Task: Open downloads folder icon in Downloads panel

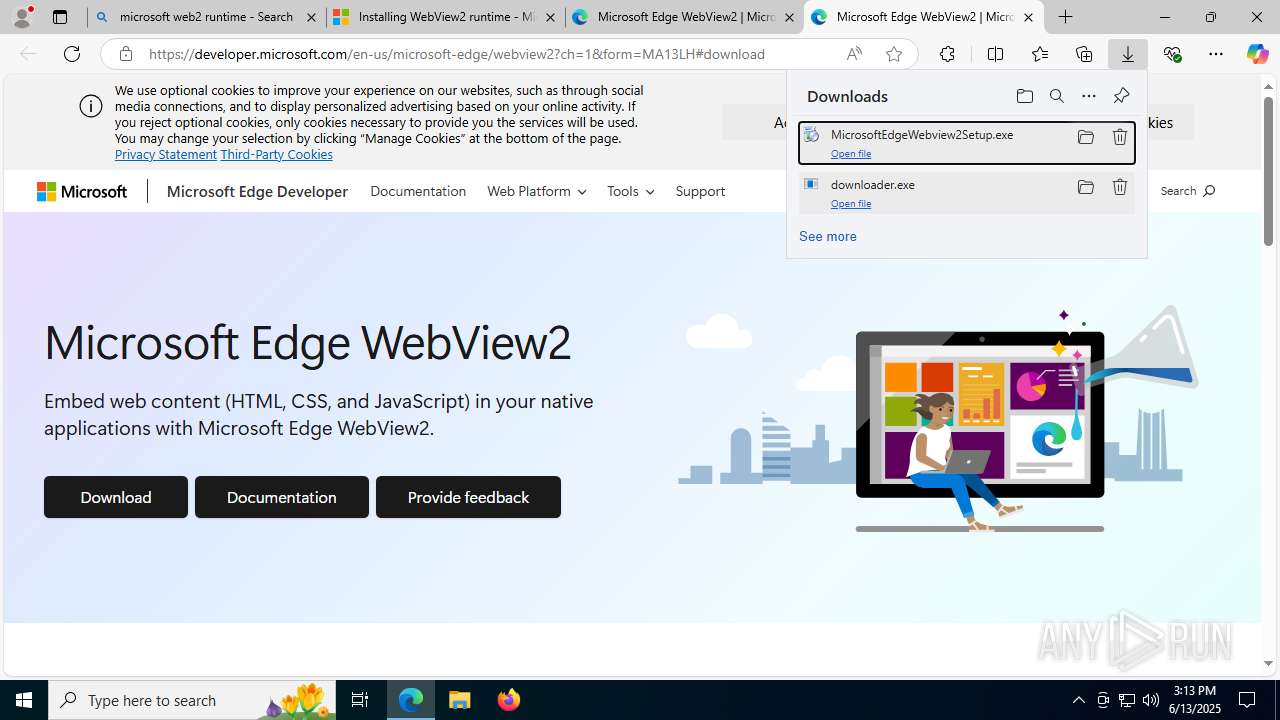Action: [1024, 96]
